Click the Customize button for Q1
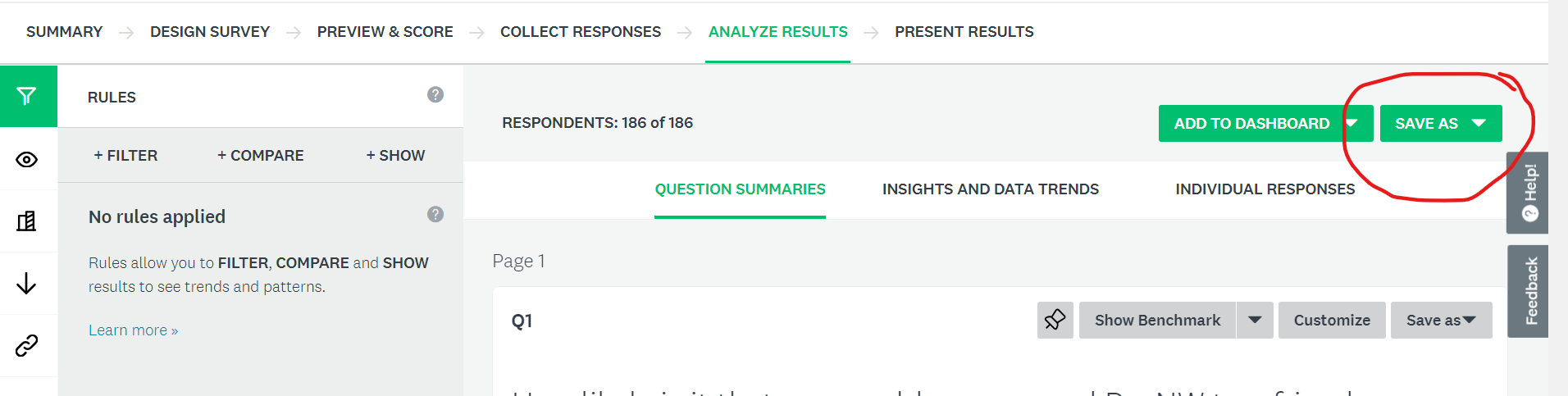Viewport: 1568px width, 396px height. pyautogui.click(x=1332, y=320)
